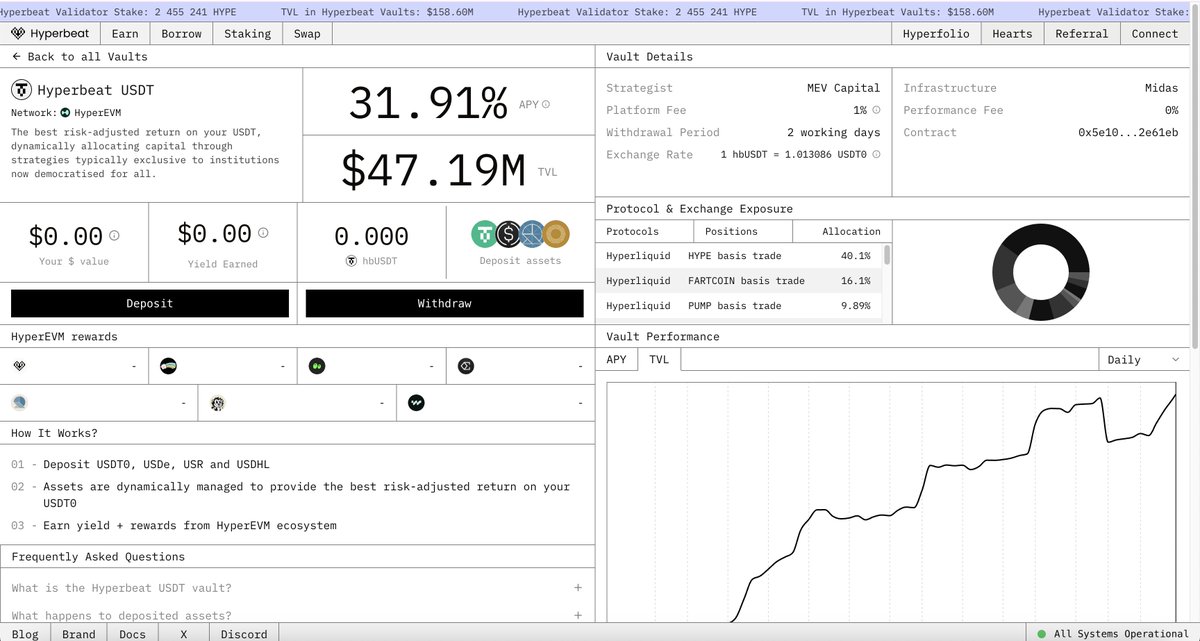1200x641 pixels.
Task: Open the Daily interval dropdown
Action: click(1143, 360)
